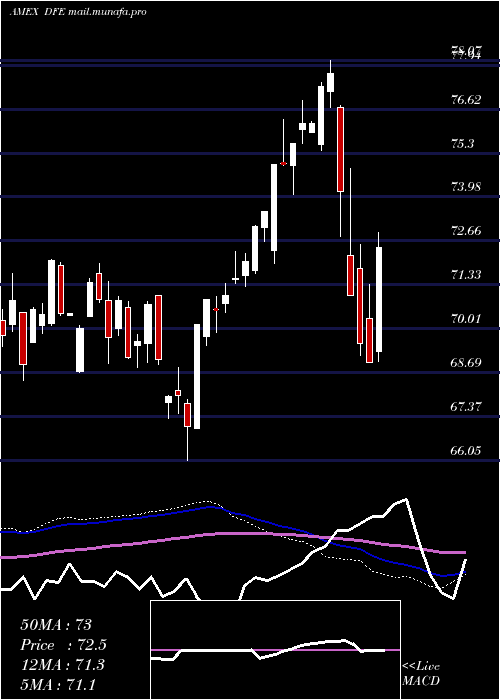The height and width of the screenshot is (700, 500).
Task: Select the 68.69 price axis label
Action: [x=466, y=362]
